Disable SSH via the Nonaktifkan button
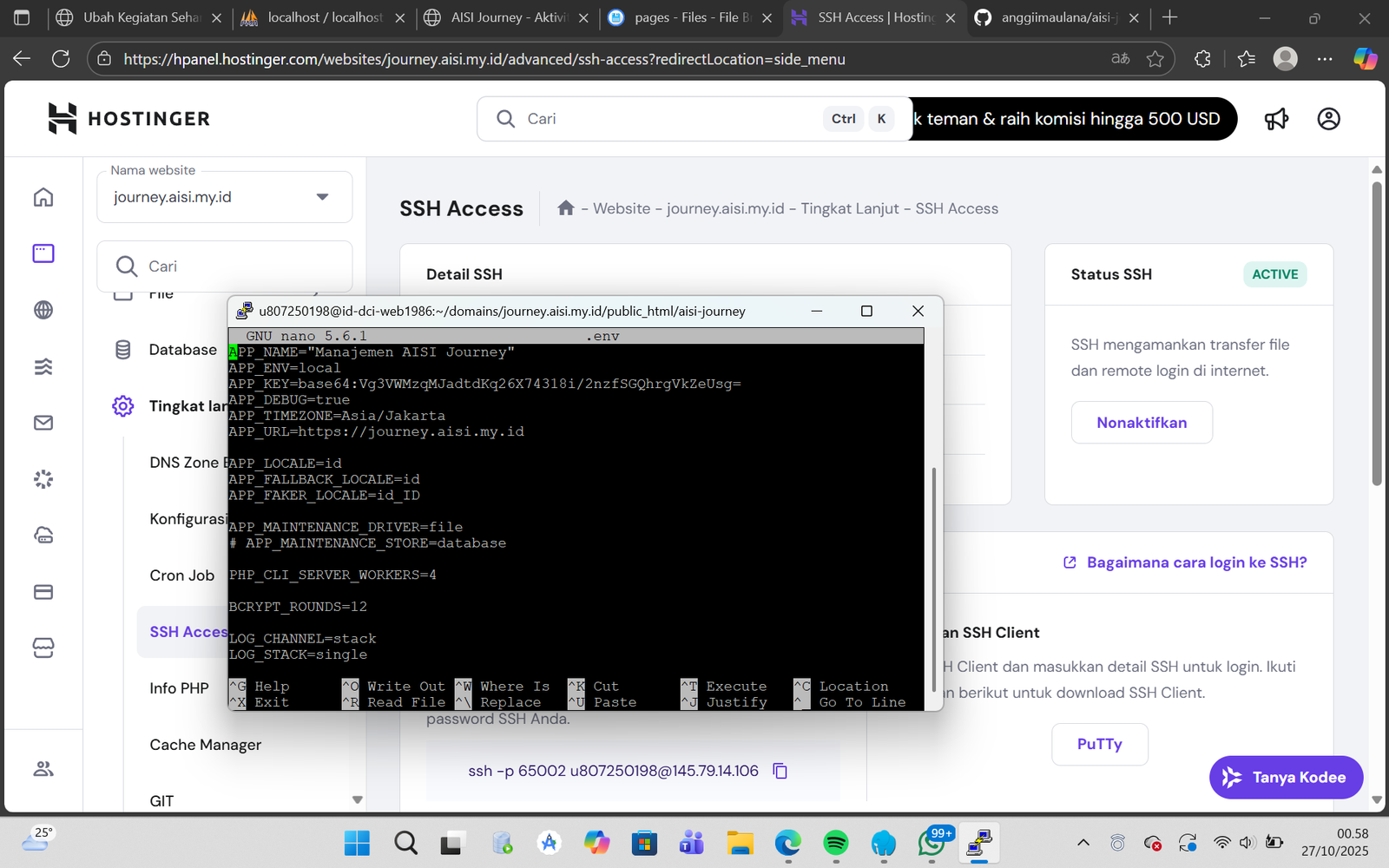1389x868 pixels. [1142, 423]
